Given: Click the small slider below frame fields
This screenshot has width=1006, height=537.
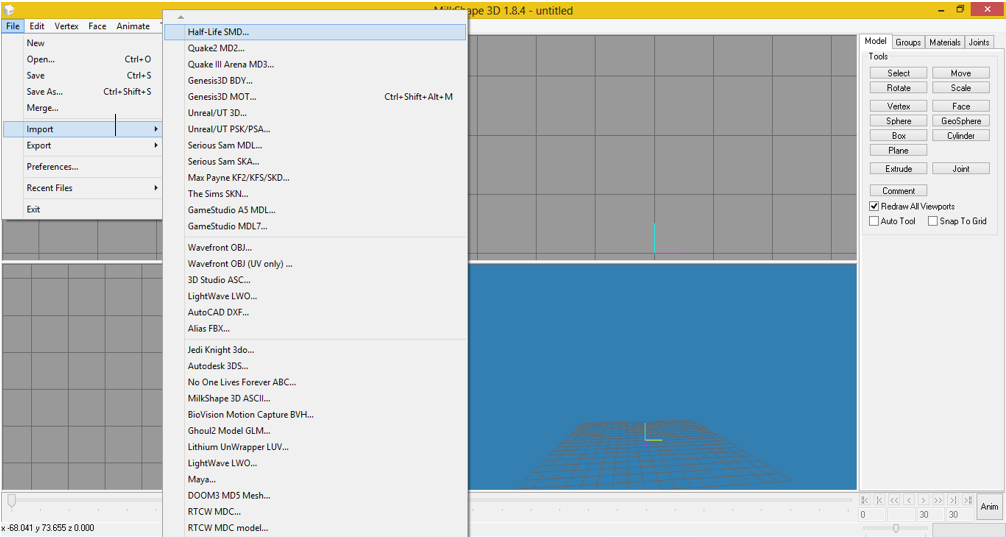Looking at the screenshot, I should [x=896, y=528].
